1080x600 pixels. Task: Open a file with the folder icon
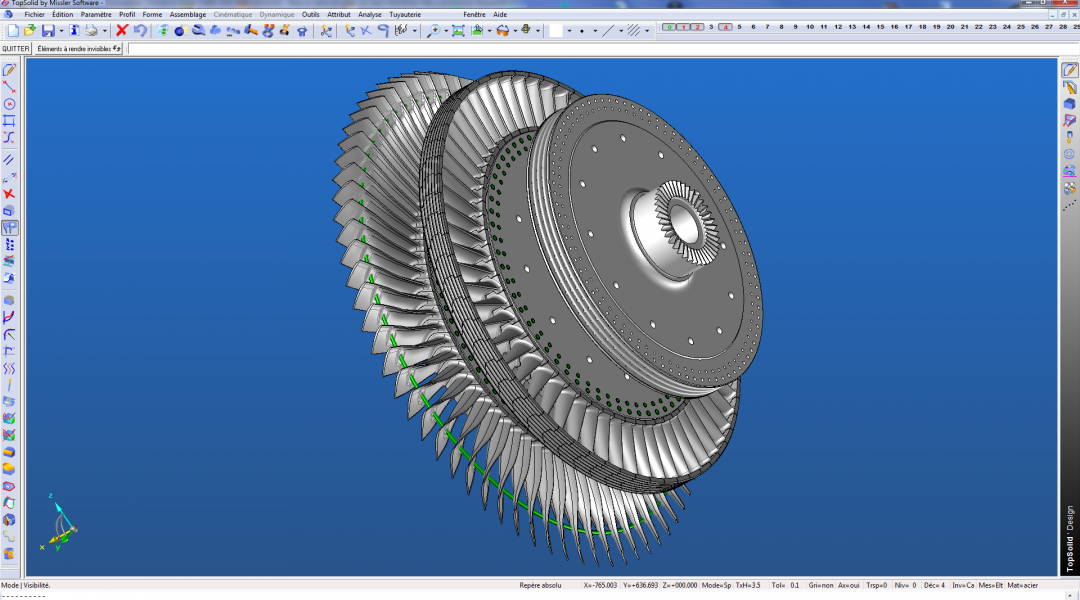click(x=30, y=30)
